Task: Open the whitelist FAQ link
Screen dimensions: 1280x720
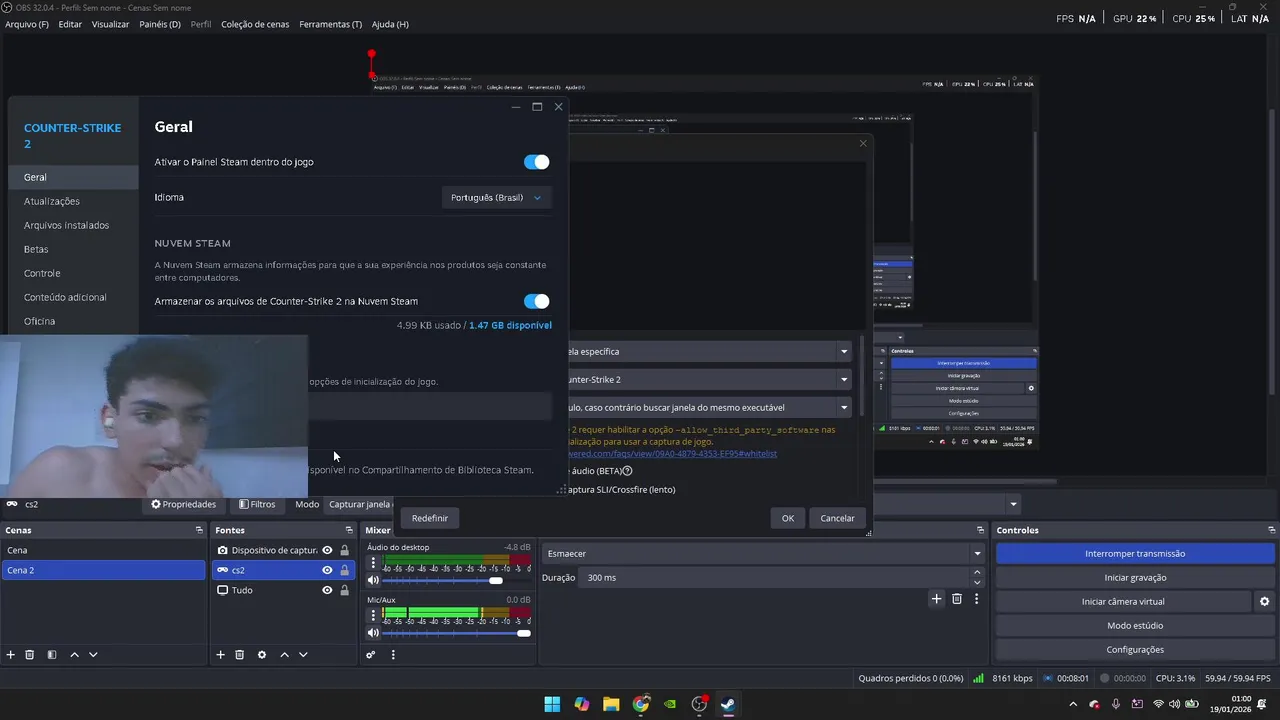Action: (672, 454)
